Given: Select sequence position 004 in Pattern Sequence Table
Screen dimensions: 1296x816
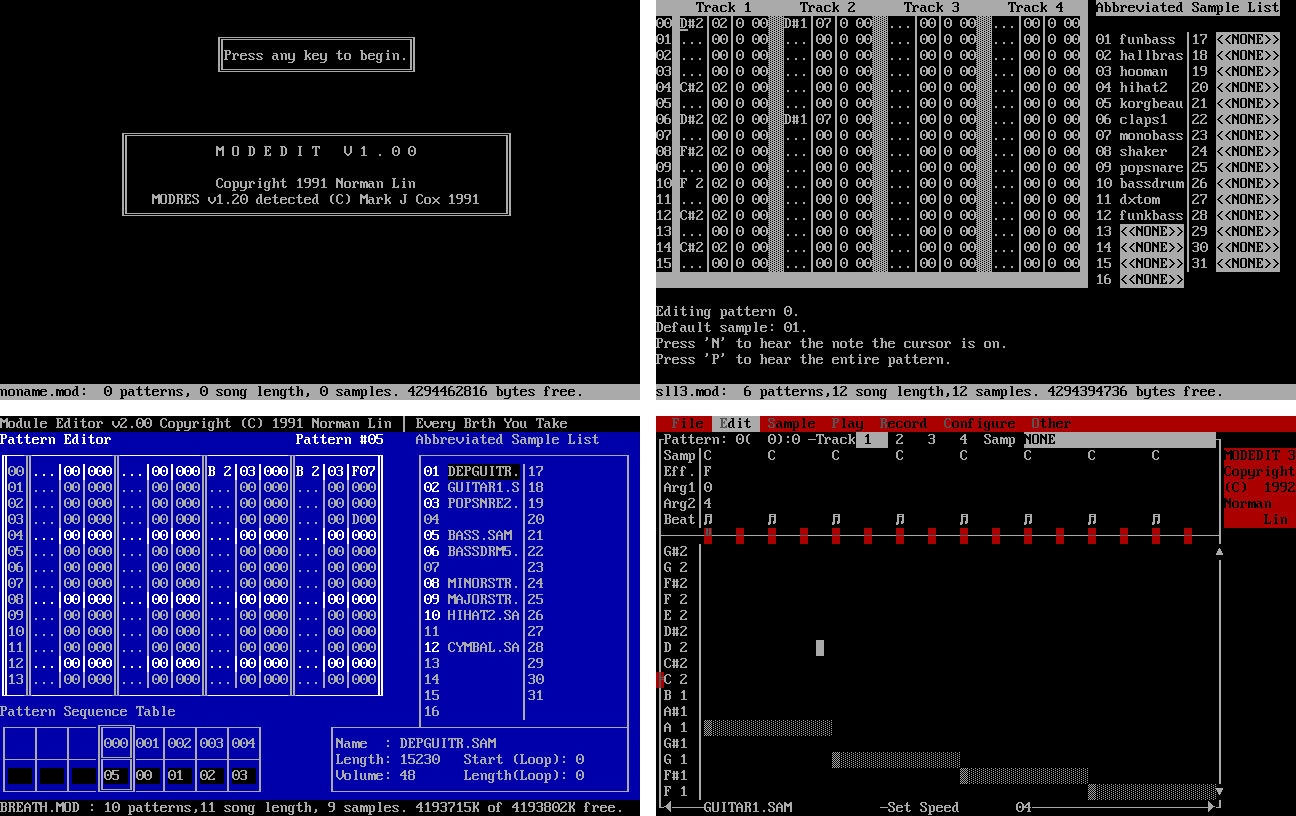Looking at the screenshot, I should coord(244,743).
